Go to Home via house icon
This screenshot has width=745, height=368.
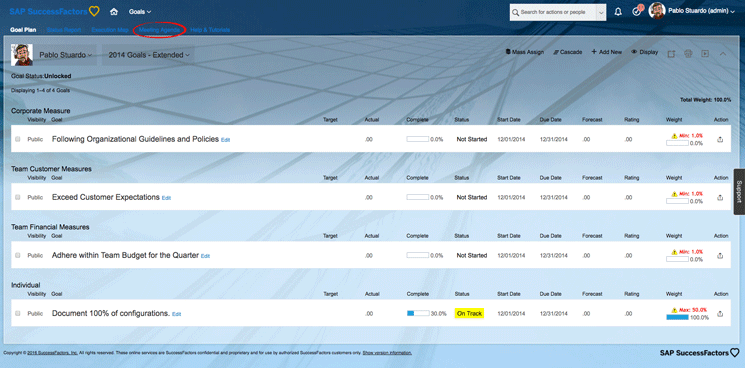coord(114,11)
